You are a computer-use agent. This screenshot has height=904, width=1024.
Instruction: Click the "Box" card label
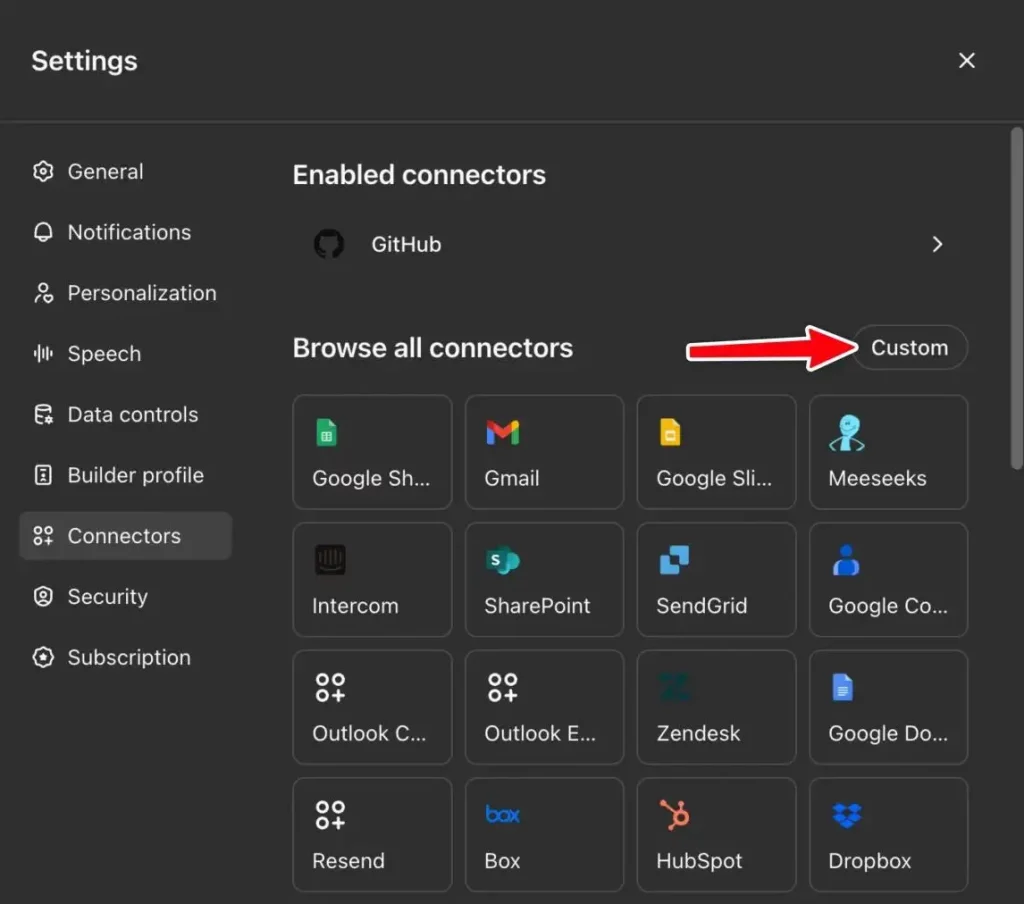[502, 860]
